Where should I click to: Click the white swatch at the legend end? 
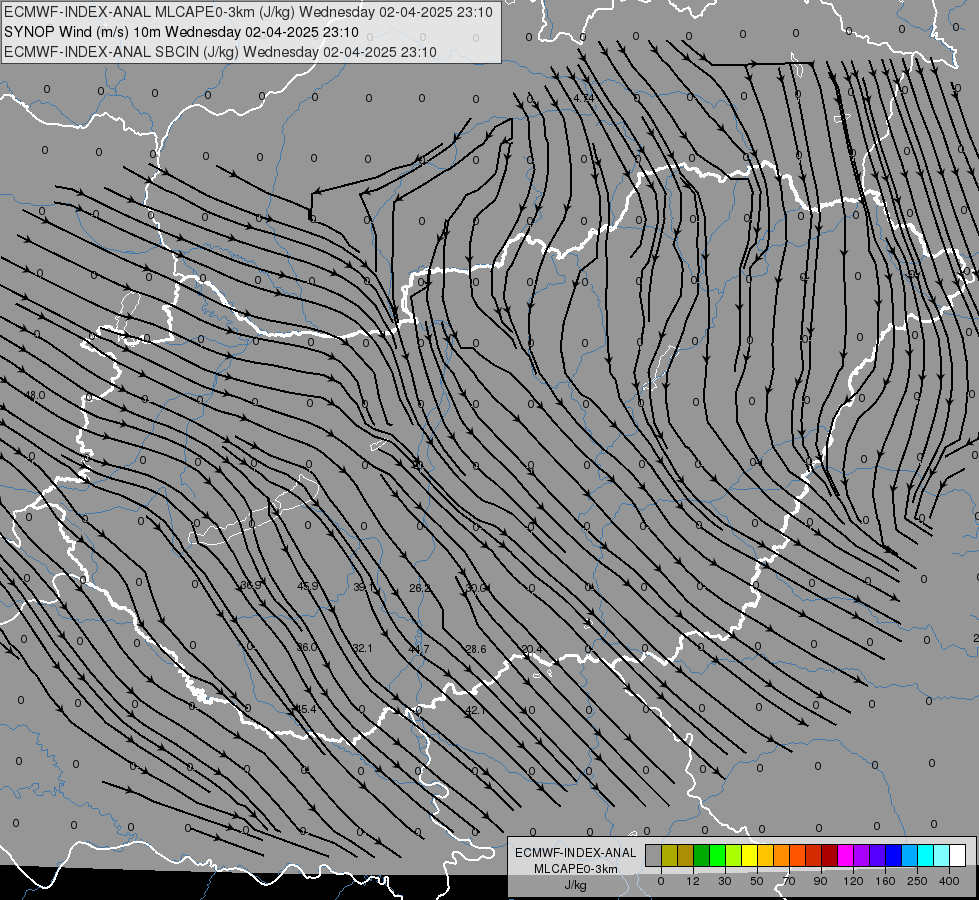tap(958, 855)
